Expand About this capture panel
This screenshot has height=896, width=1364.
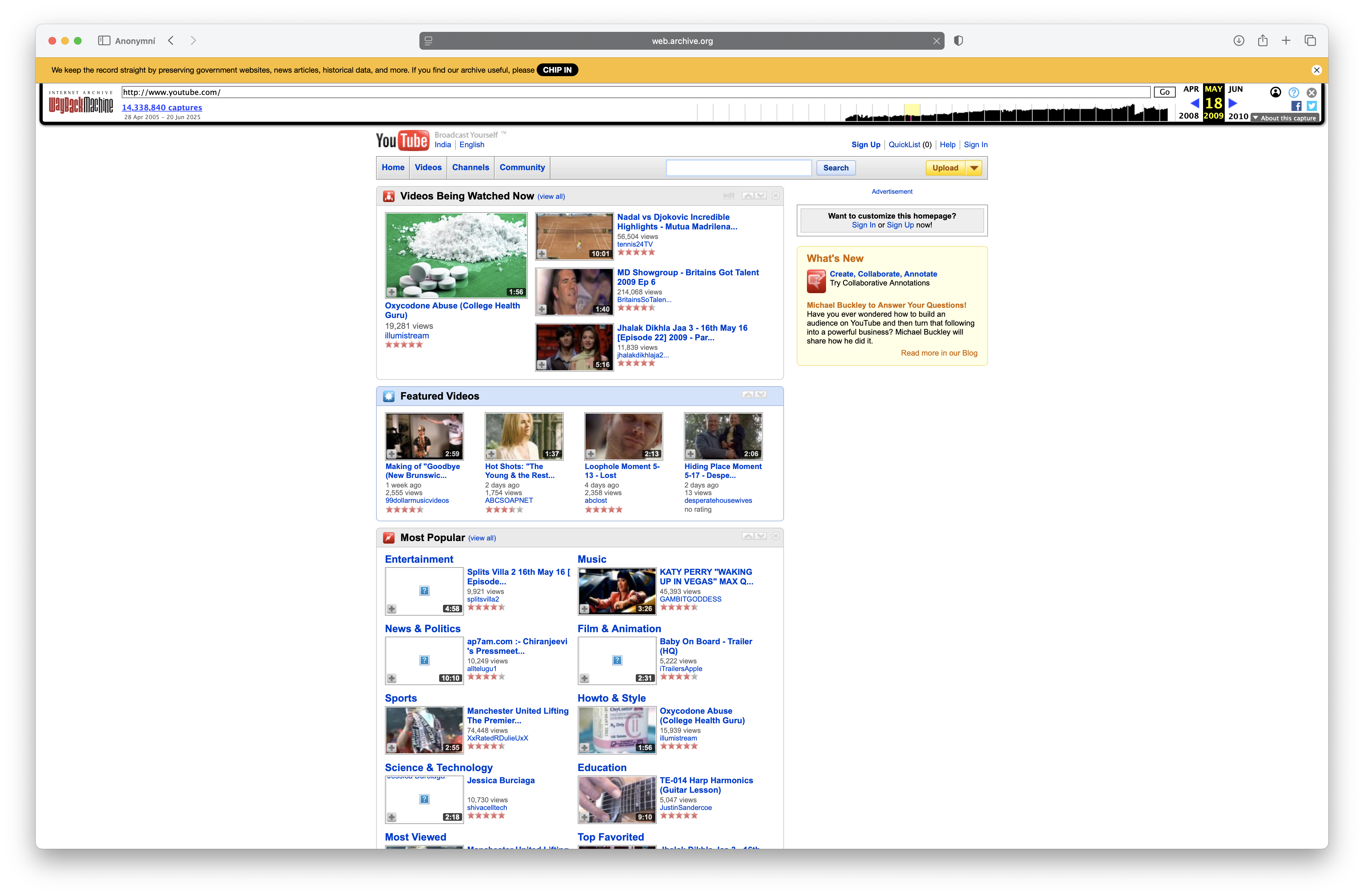[1284, 118]
